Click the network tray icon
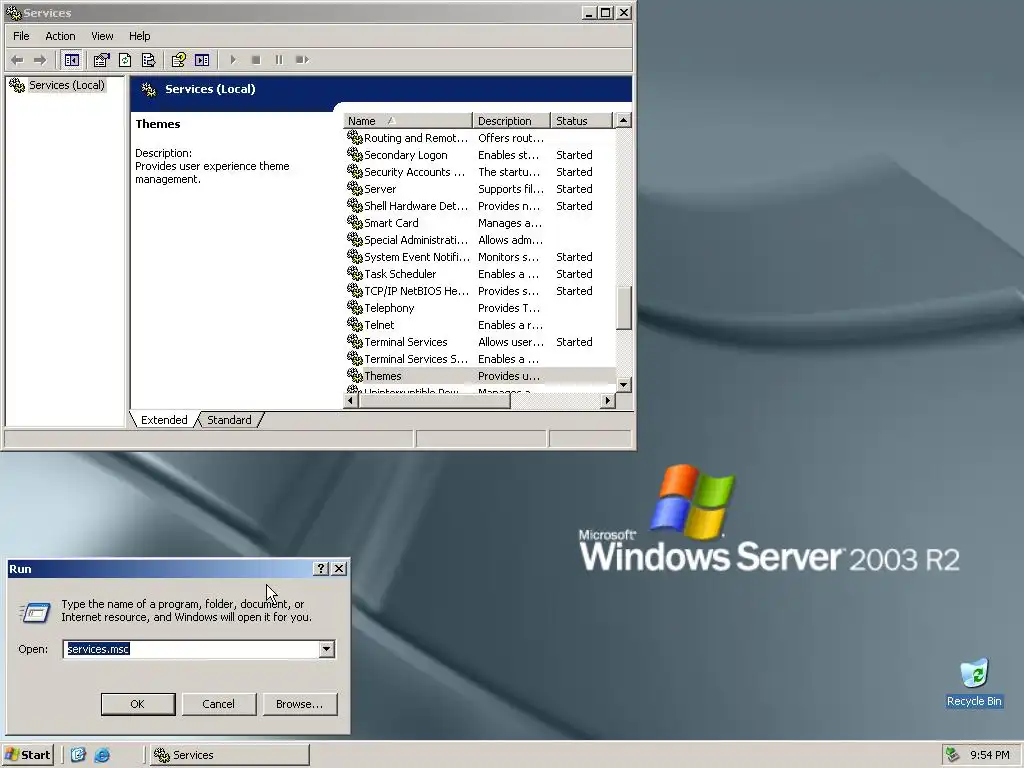The width and height of the screenshot is (1024, 768). tap(952, 755)
